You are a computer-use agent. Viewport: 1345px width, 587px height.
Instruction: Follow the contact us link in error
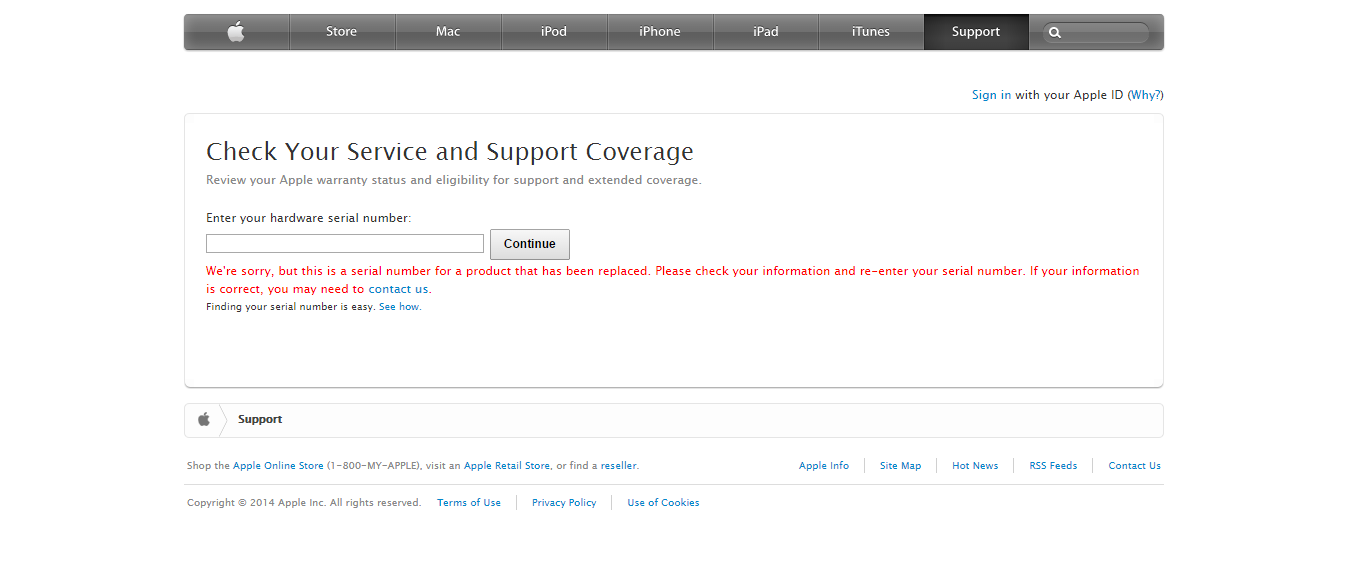(398, 289)
